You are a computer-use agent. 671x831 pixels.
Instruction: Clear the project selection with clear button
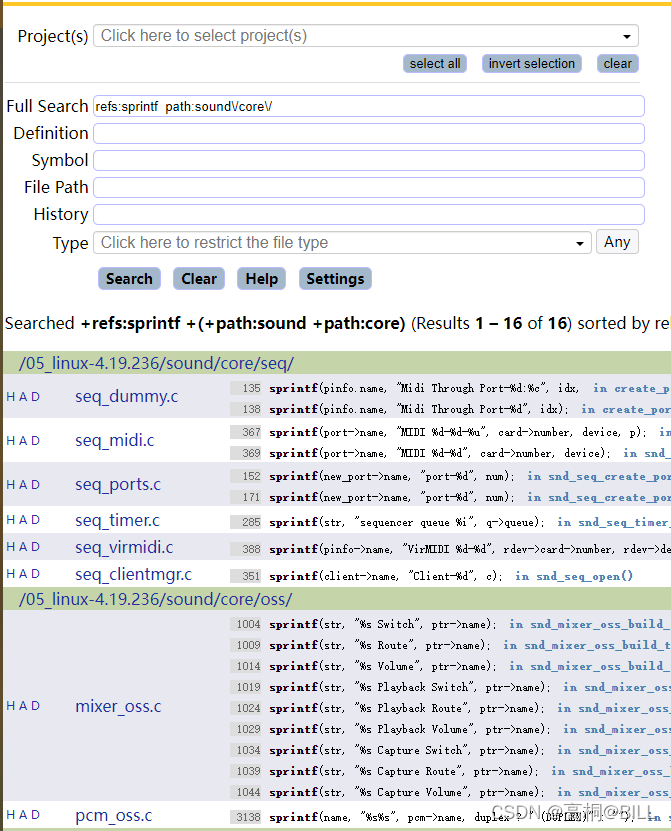(x=617, y=64)
